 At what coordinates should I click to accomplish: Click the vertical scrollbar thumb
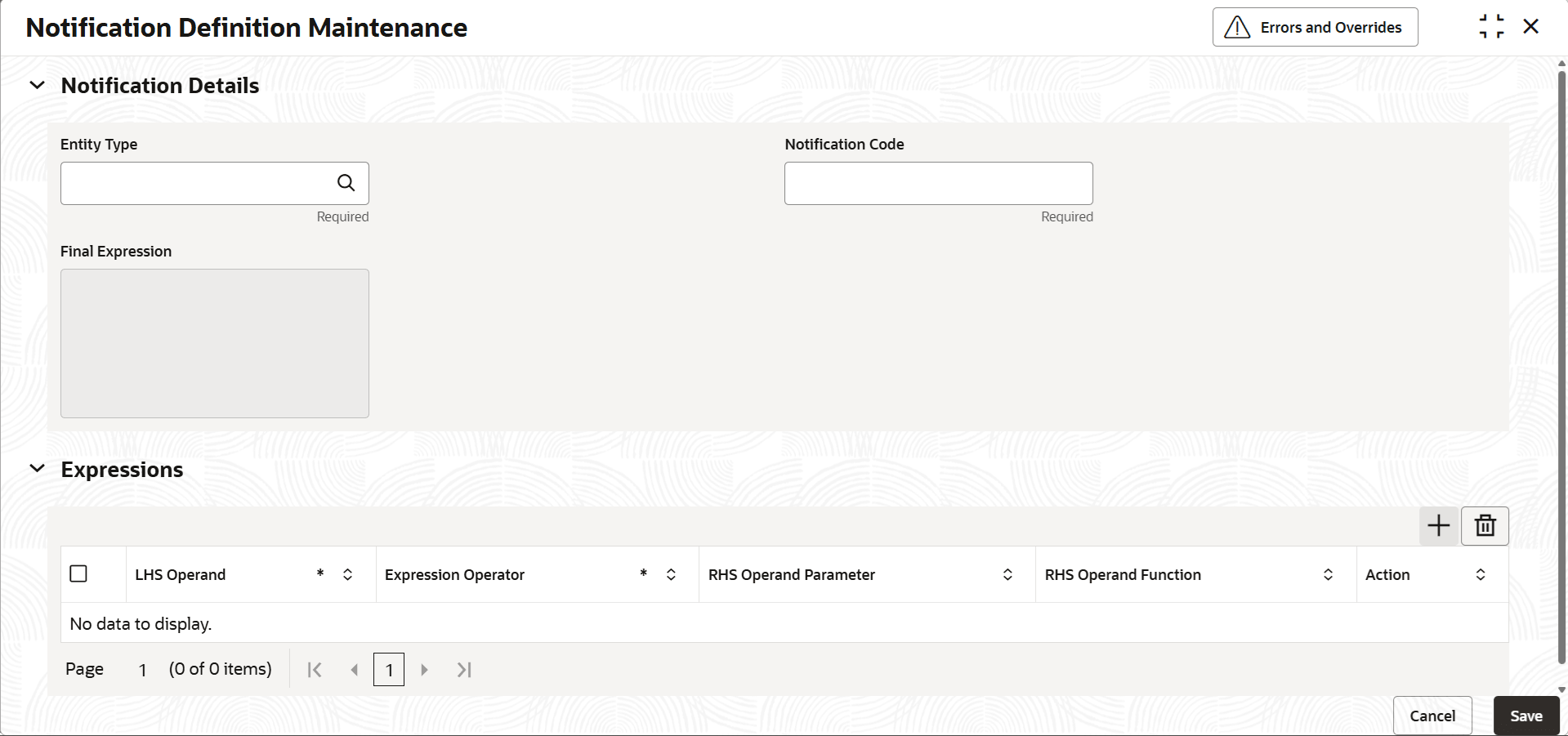(1561, 368)
